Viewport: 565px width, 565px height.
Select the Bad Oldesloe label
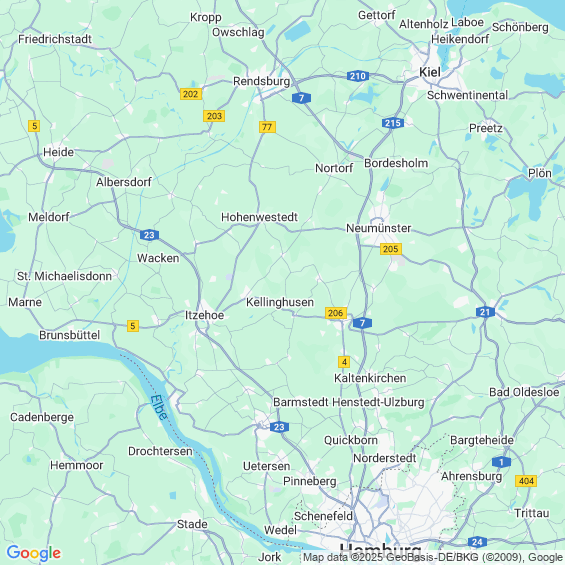coord(524,392)
